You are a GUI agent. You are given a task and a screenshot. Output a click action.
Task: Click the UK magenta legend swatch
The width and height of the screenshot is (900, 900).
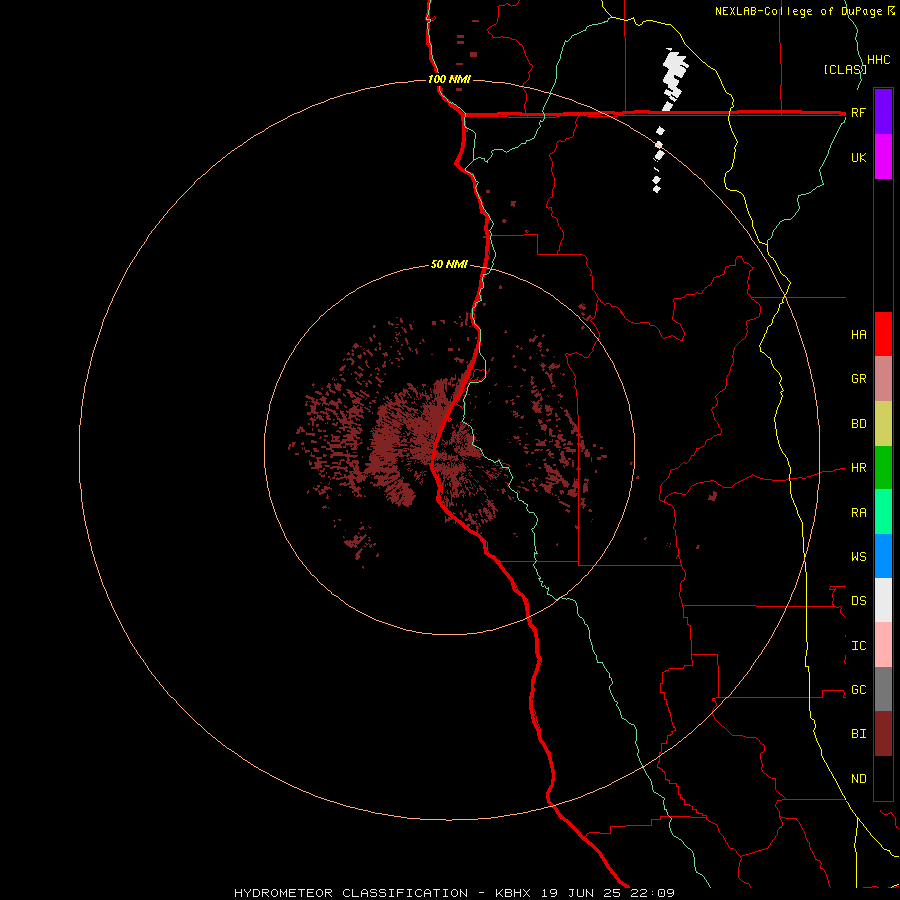(883, 157)
